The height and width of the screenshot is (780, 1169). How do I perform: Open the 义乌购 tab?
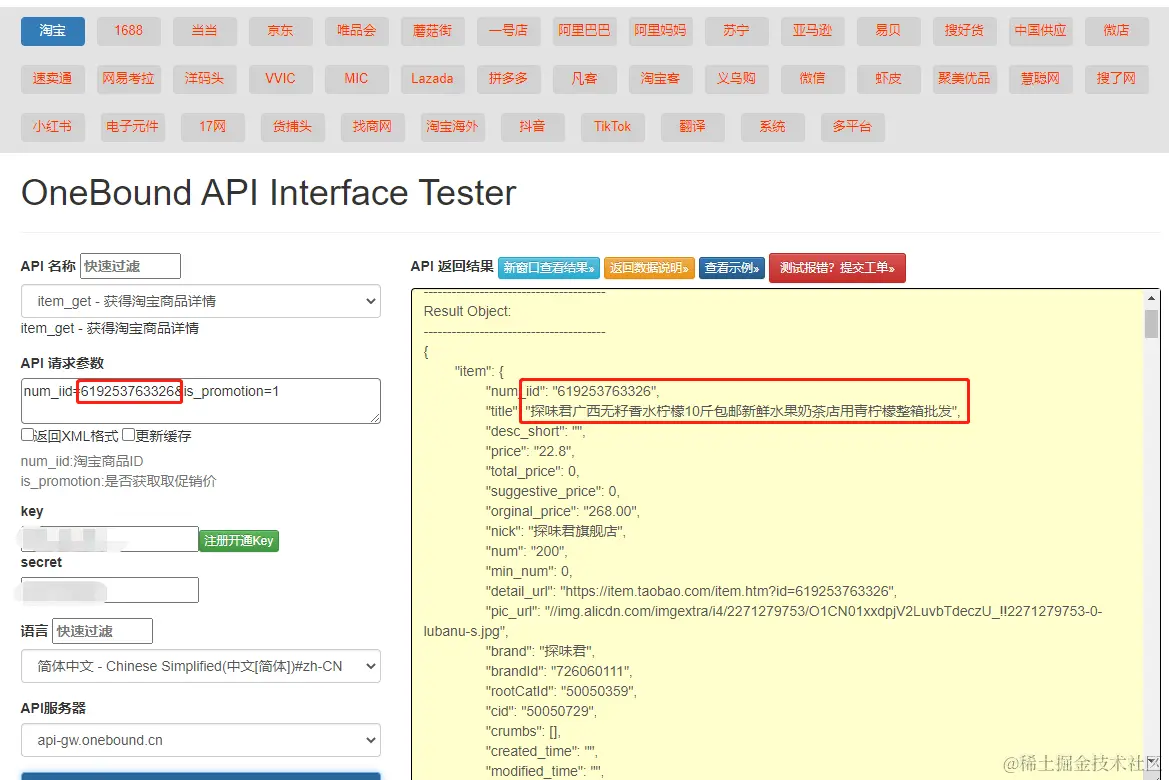[x=736, y=78]
